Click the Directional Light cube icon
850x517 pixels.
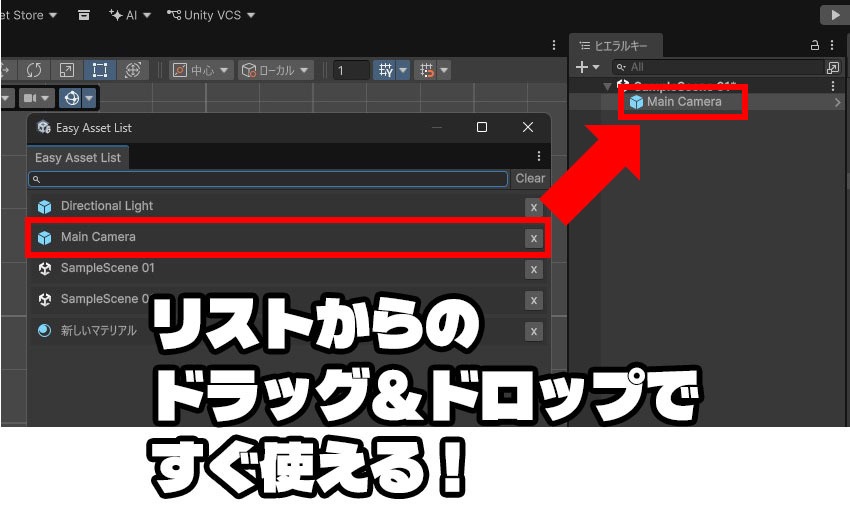pyautogui.click(x=44, y=207)
